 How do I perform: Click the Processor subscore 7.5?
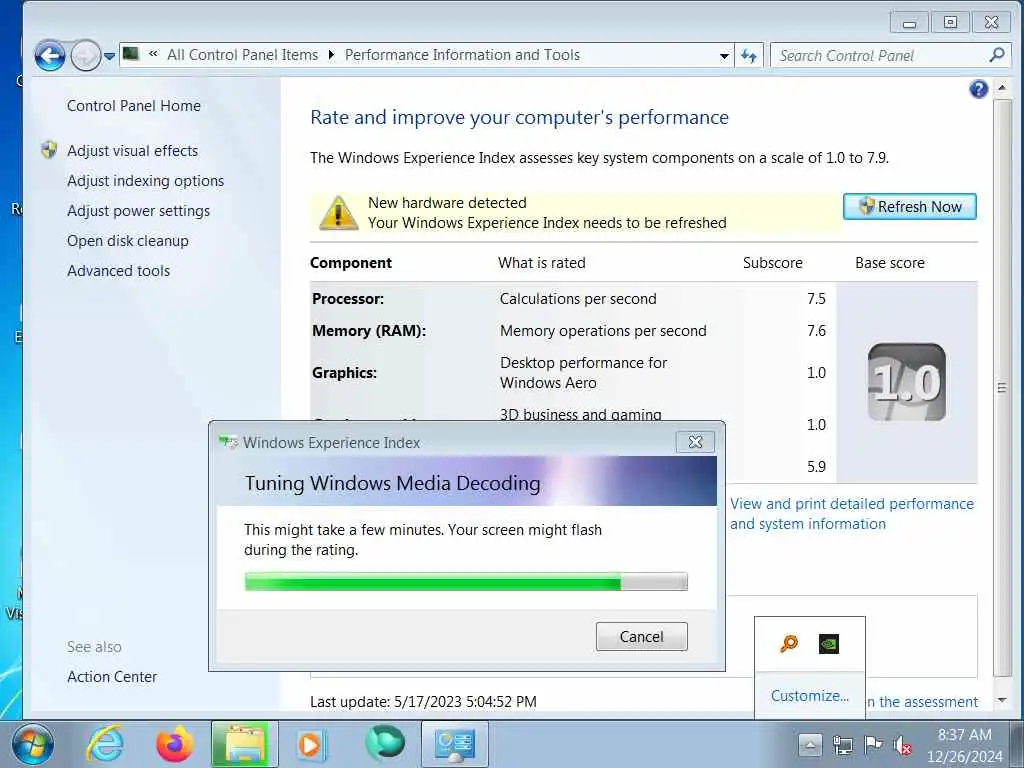(x=816, y=299)
